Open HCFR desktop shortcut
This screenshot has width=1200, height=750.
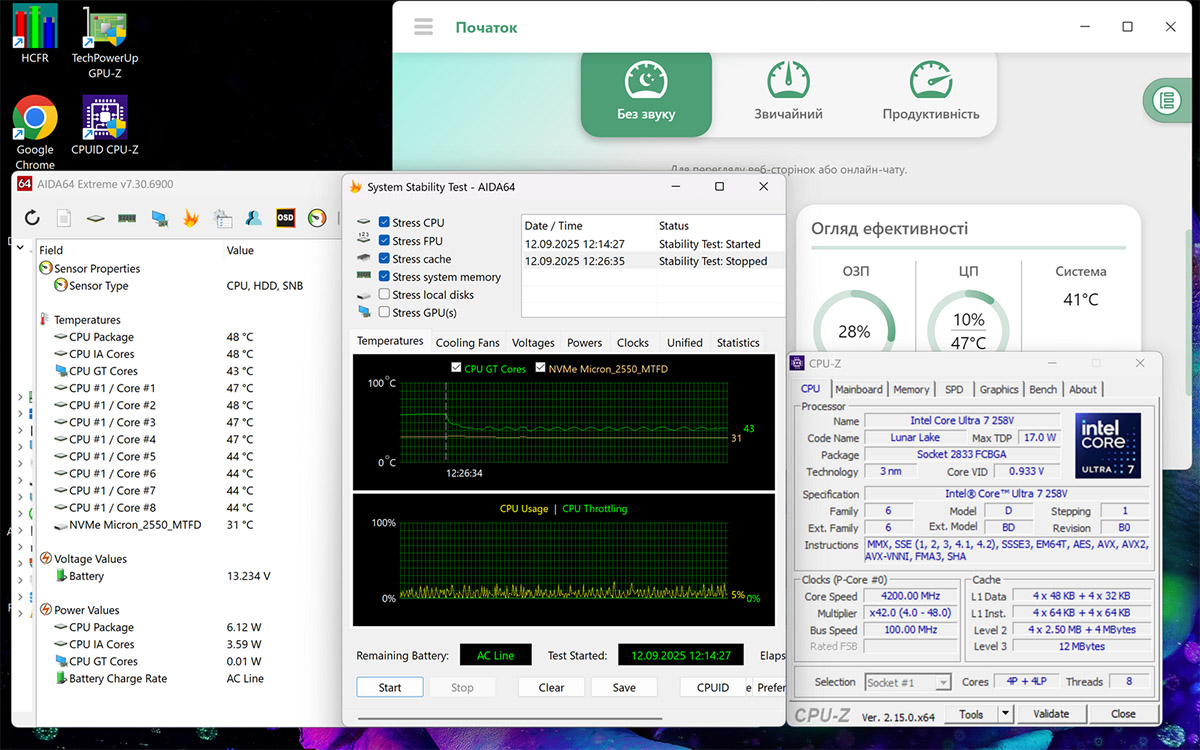(35, 34)
